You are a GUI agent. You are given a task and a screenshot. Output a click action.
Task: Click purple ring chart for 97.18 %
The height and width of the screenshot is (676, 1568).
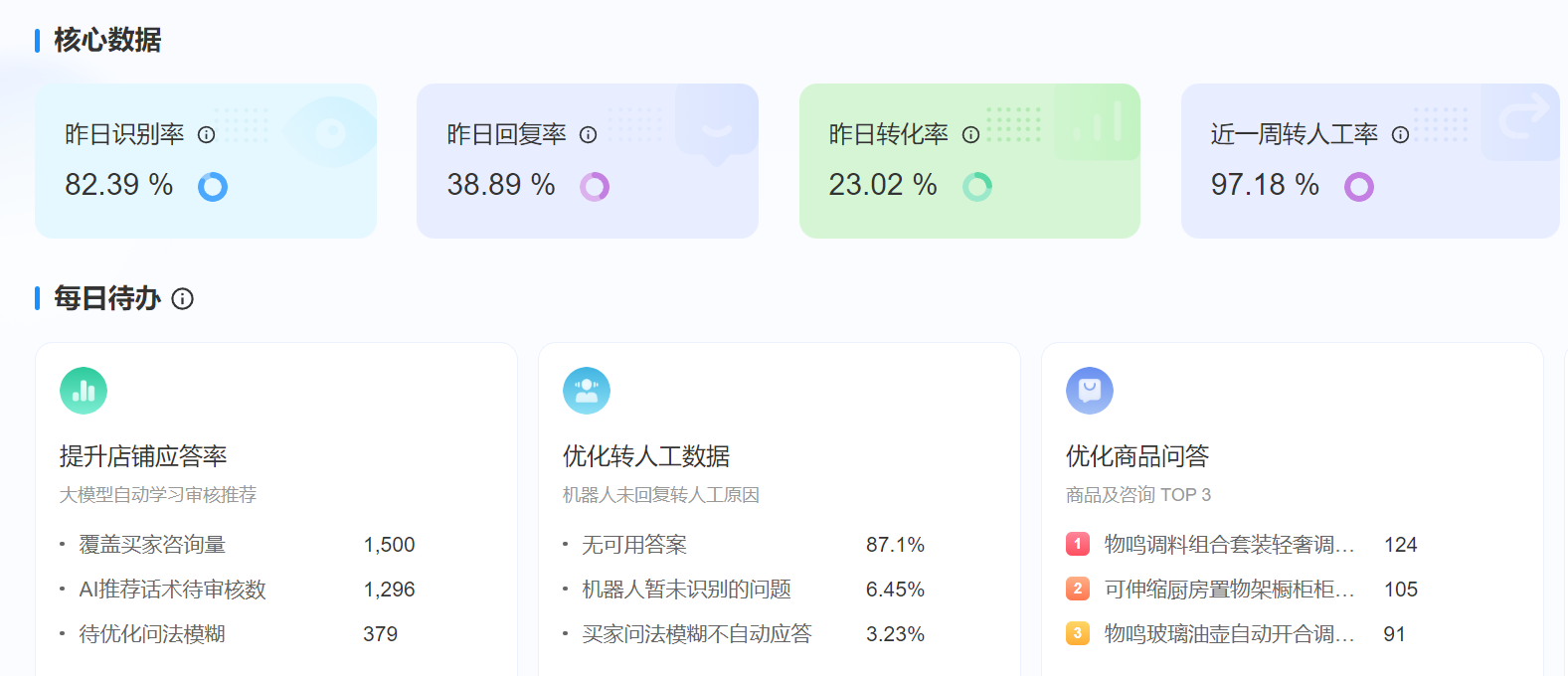[1359, 187]
